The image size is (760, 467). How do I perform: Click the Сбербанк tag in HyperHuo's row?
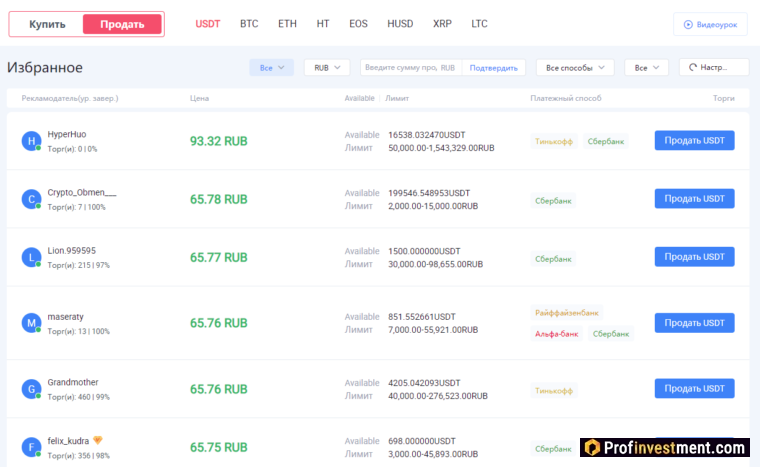605,142
